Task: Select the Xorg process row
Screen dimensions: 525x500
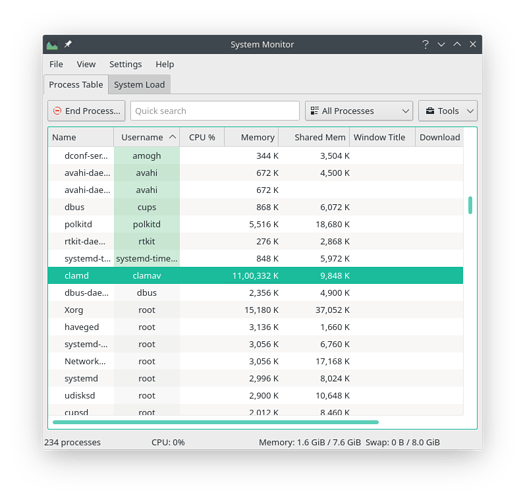Action: click(255, 310)
